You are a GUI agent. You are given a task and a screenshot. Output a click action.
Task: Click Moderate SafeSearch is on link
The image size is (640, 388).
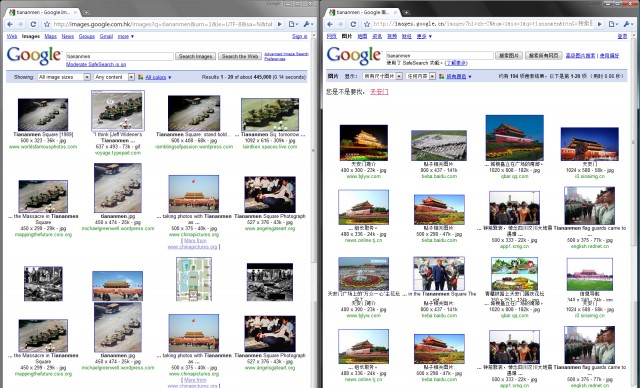96,64
